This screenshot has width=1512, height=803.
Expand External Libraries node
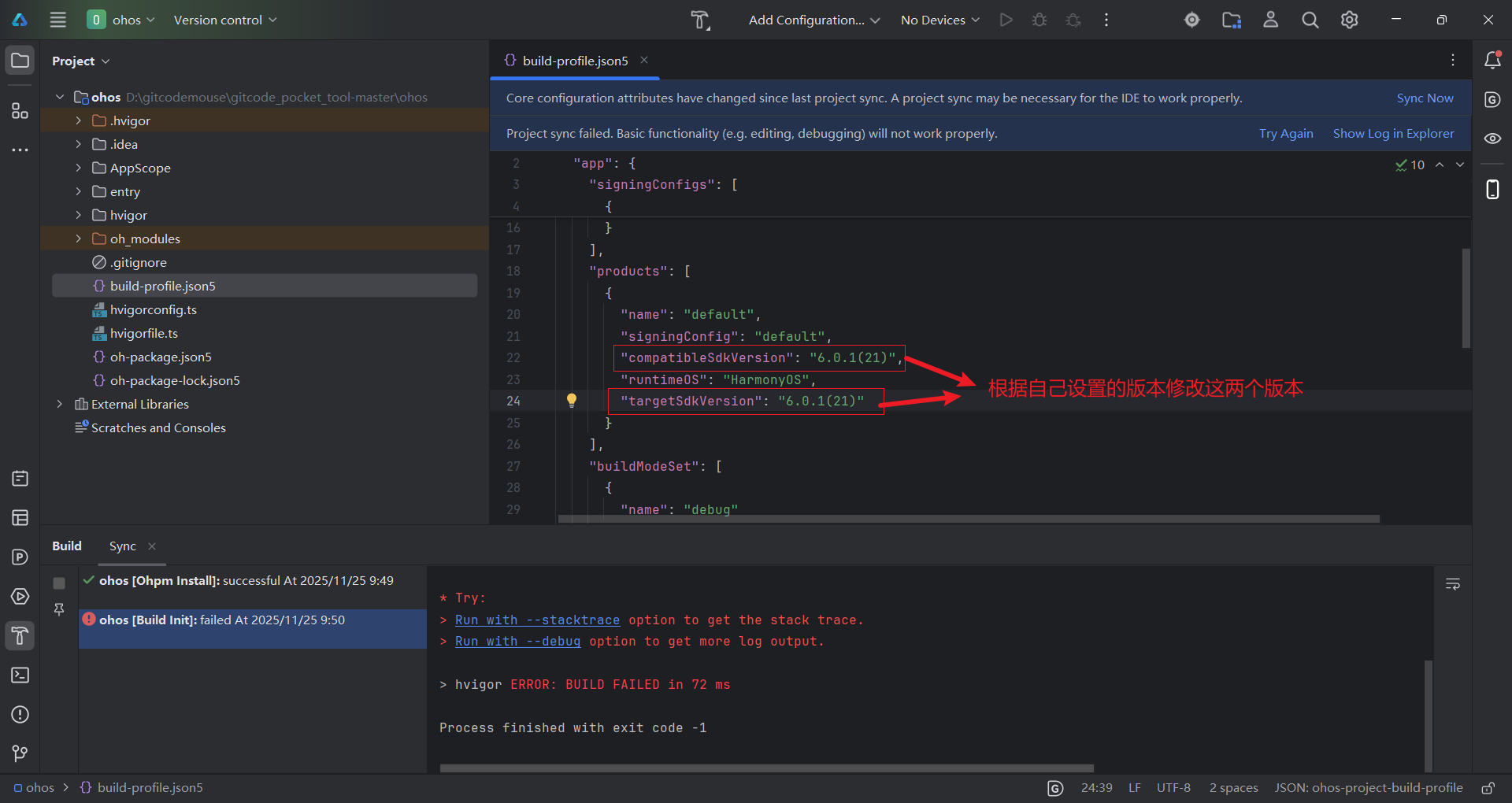click(60, 404)
